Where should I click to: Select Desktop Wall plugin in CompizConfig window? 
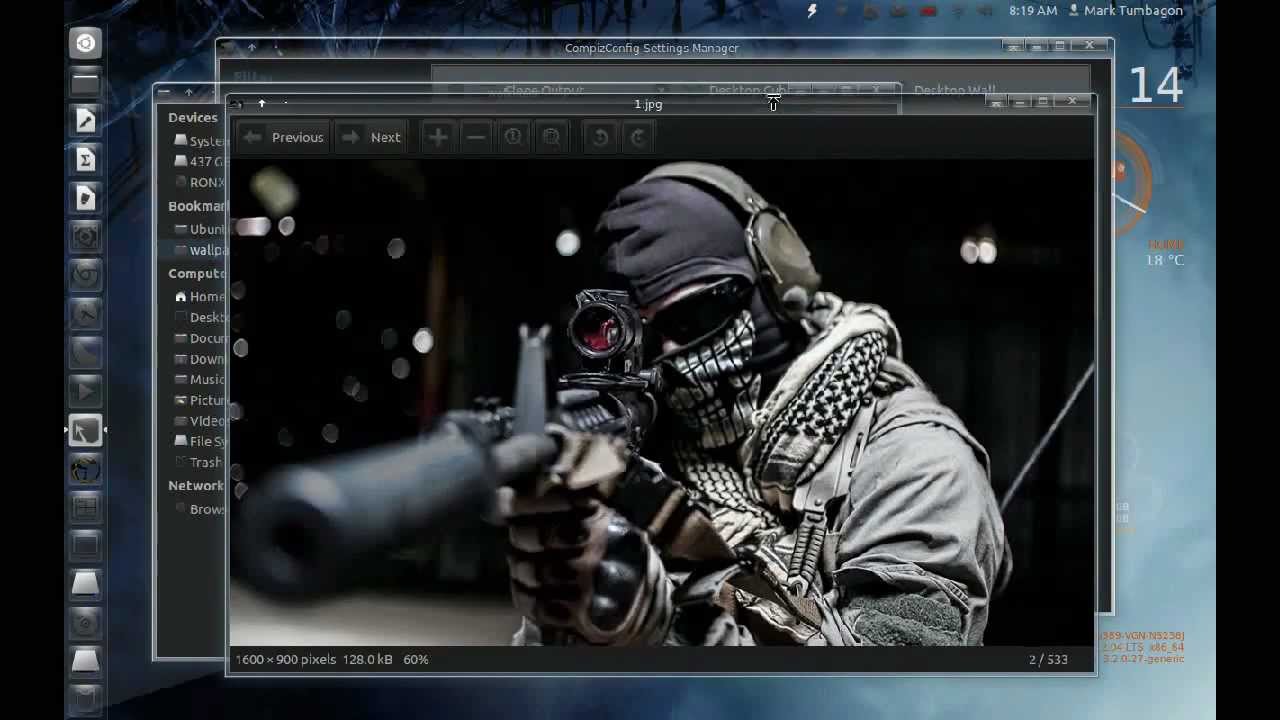click(955, 90)
